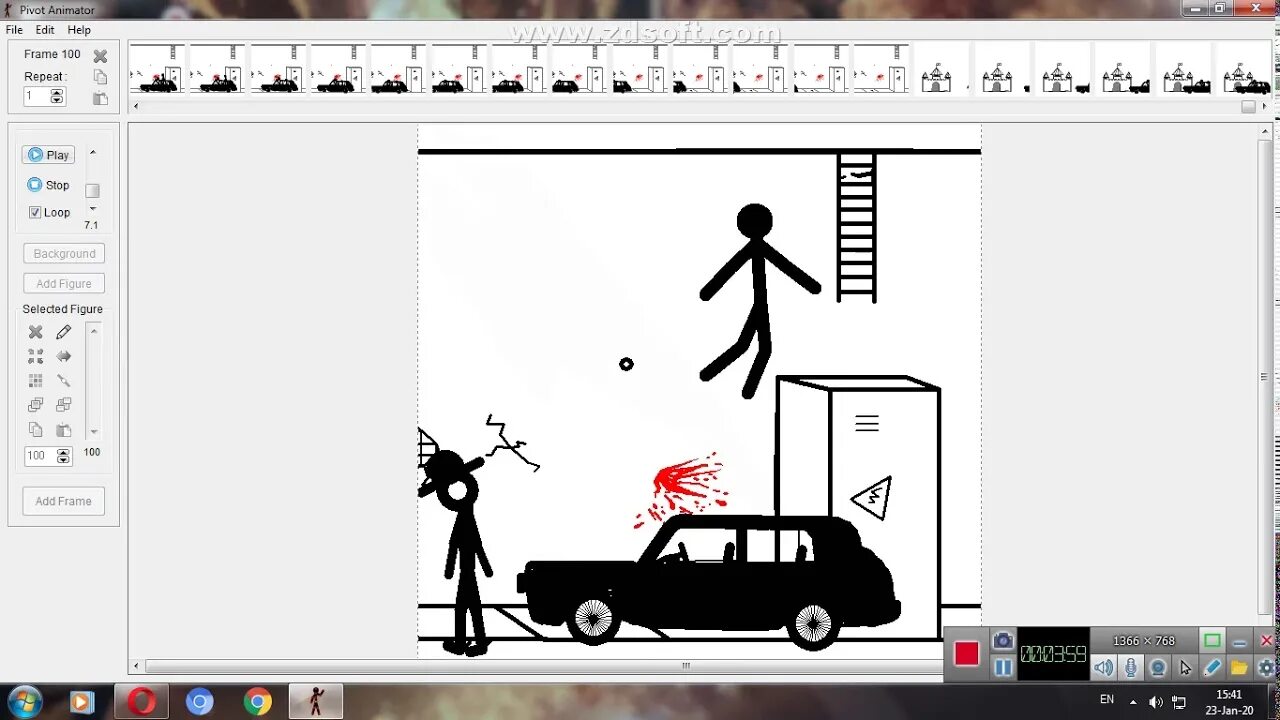The width and height of the screenshot is (1280, 720).
Task: Click timeline scroll left arrow
Action: click(136, 106)
